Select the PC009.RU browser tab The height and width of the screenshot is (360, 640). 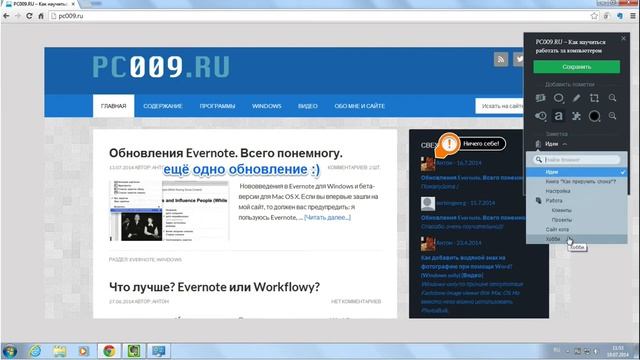pos(40,4)
